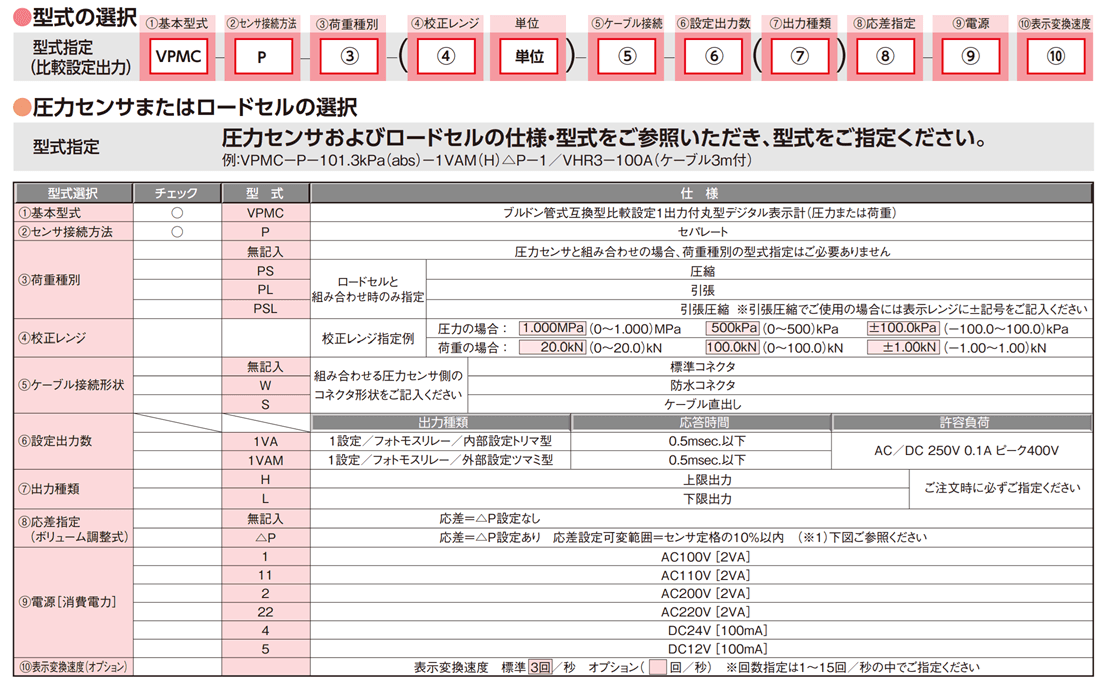Click the 20.0kN range example box

coord(552,347)
